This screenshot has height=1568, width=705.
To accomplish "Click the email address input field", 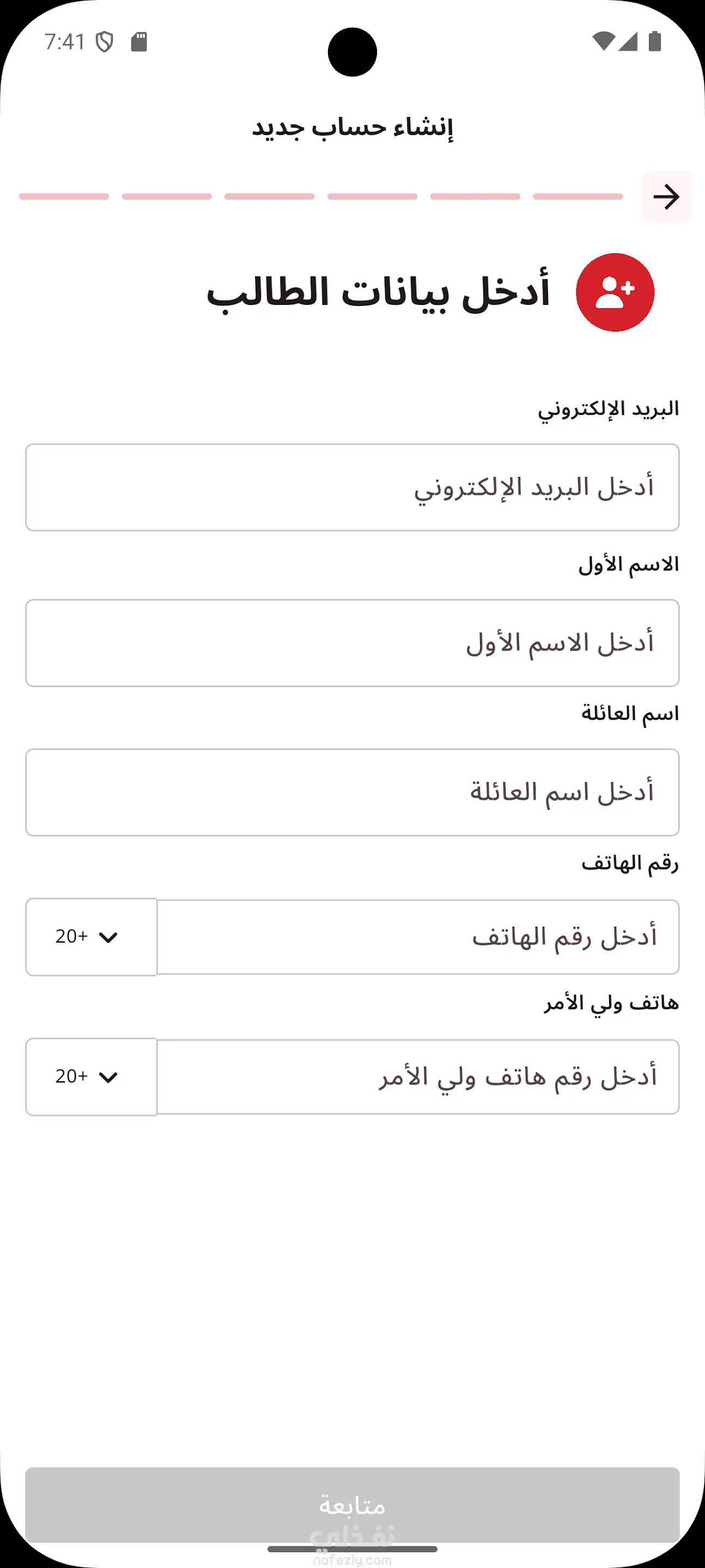I will [x=352, y=488].
